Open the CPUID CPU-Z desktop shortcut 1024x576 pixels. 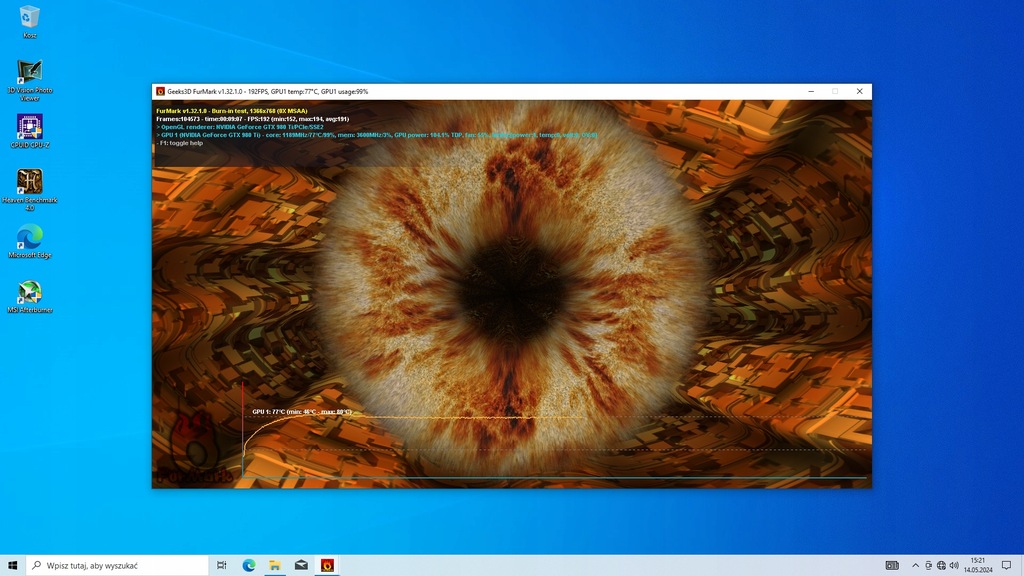click(30, 128)
